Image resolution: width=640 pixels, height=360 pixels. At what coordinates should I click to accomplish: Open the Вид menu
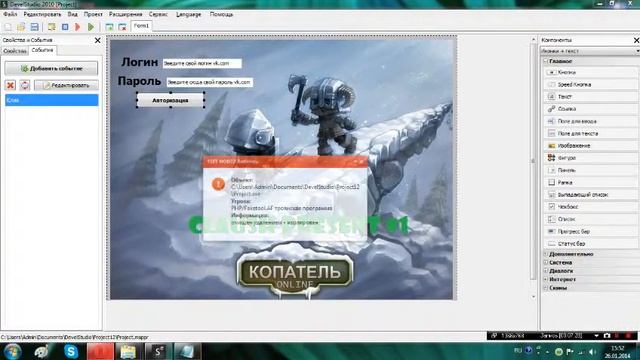click(x=73, y=14)
